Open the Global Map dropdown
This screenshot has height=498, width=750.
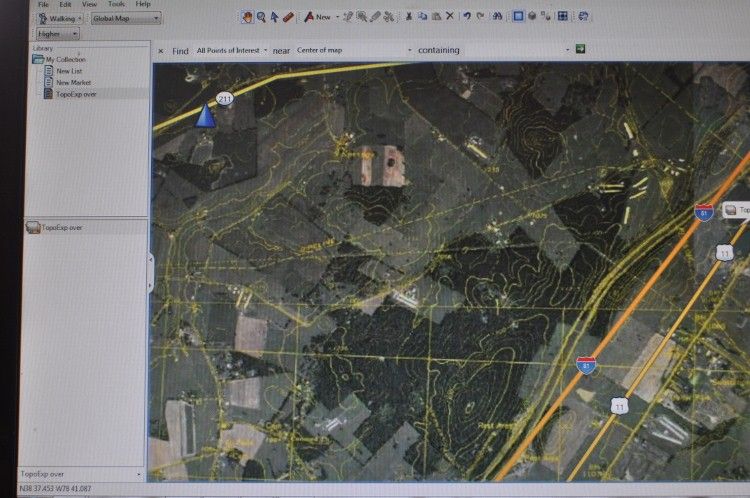[x=125, y=18]
